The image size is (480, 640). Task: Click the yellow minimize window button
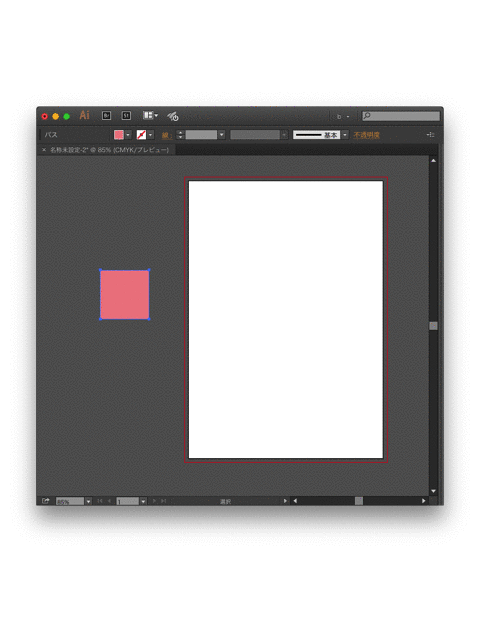click(x=56, y=116)
